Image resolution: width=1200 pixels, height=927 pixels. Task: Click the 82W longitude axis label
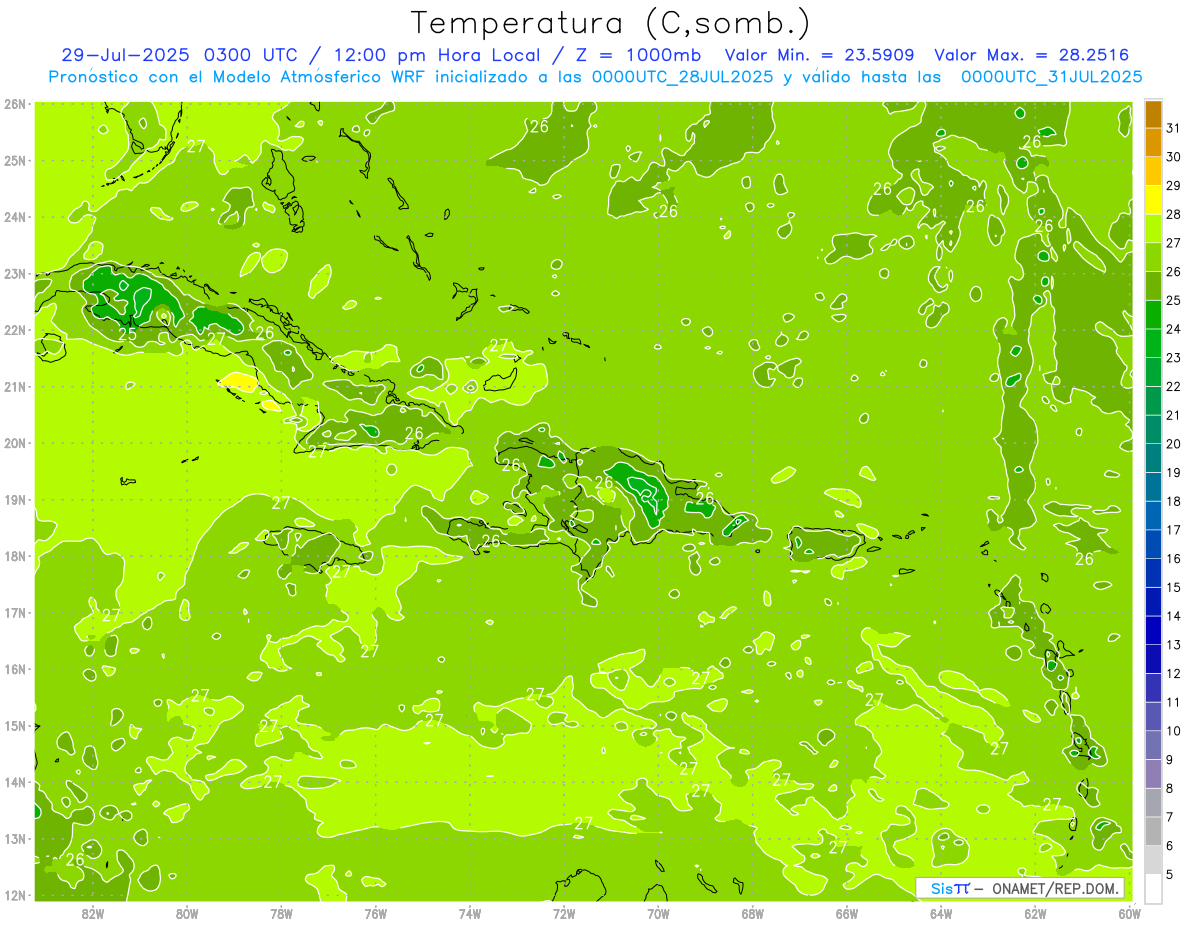[x=93, y=913]
